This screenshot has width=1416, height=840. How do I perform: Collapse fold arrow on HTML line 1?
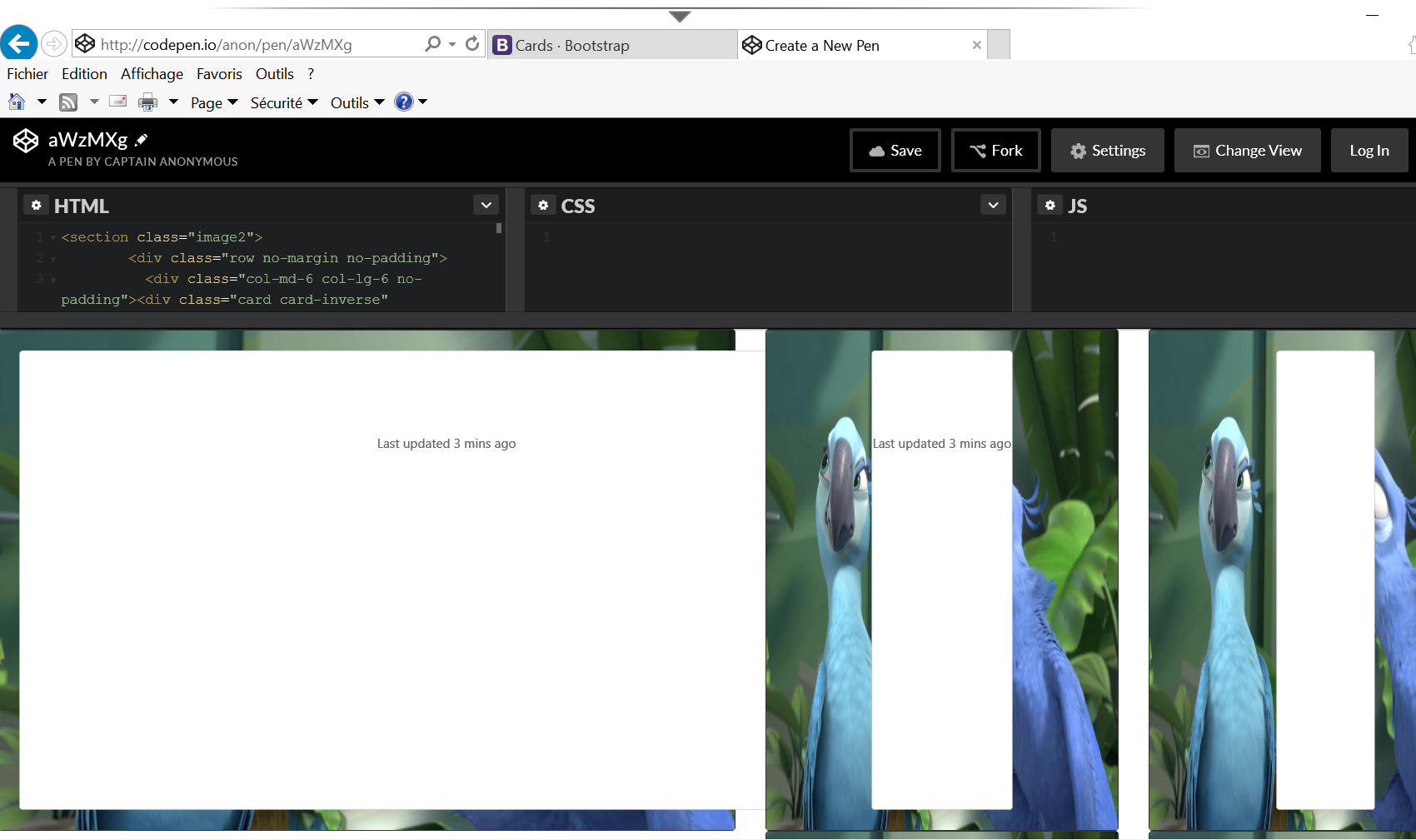(53, 238)
